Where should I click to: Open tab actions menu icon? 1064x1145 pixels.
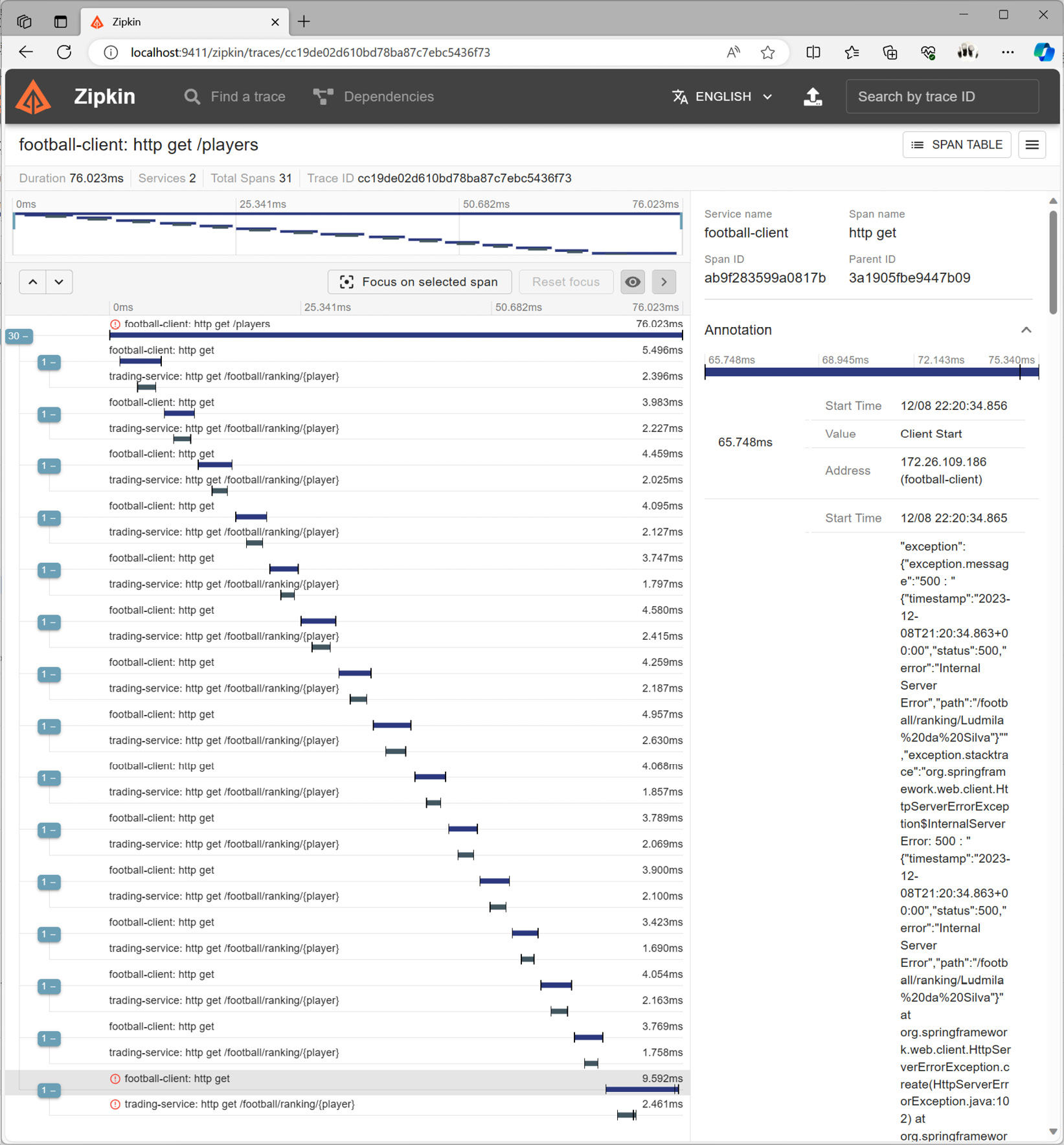[x=60, y=21]
